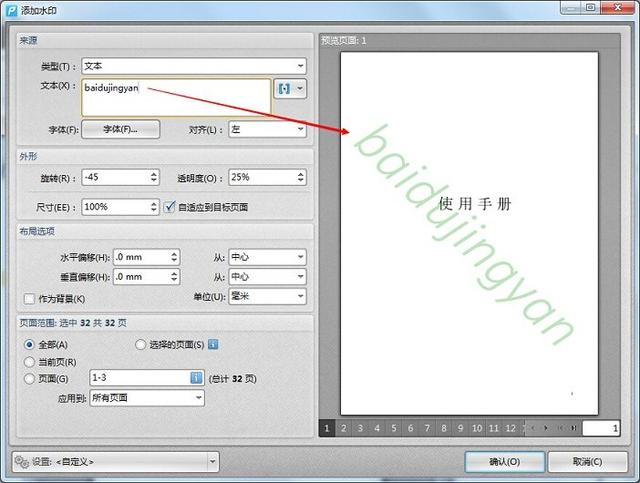Switch preview to page 9
Viewport: 640px width, 483px height.
[x=460, y=428]
